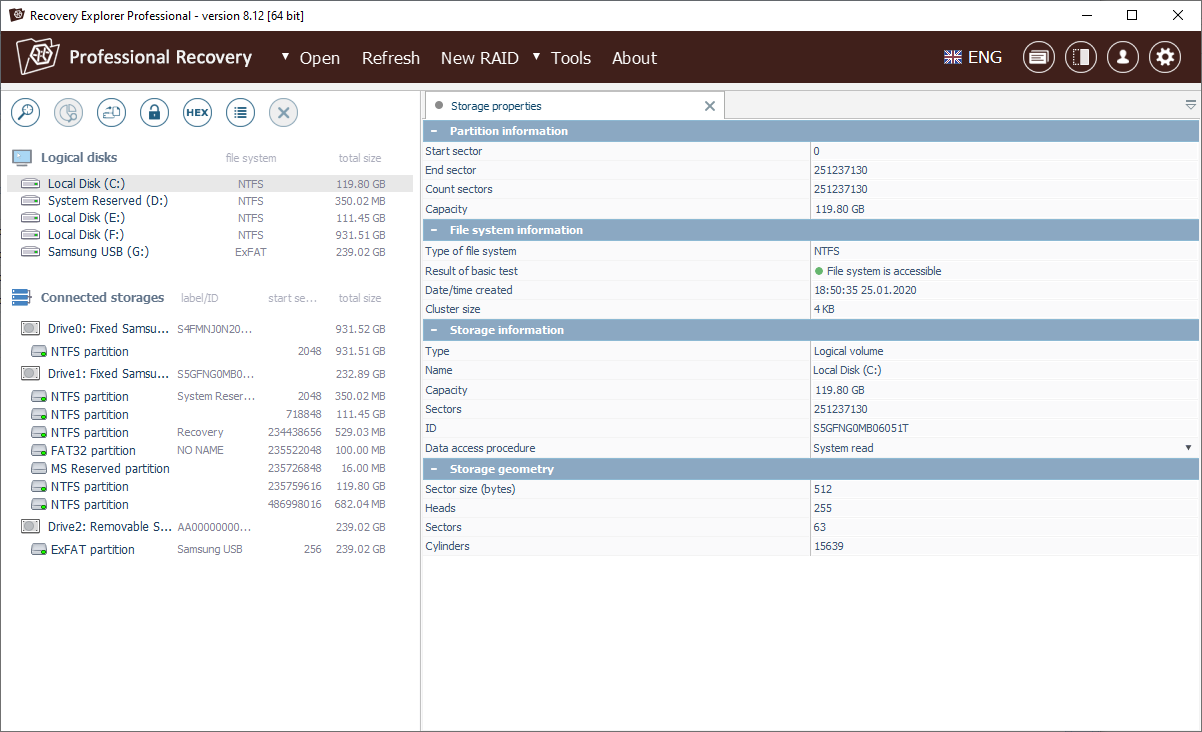The height and width of the screenshot is (732, 1202).
Task: Launch the HEX viewer
Action: coord(197,112)
